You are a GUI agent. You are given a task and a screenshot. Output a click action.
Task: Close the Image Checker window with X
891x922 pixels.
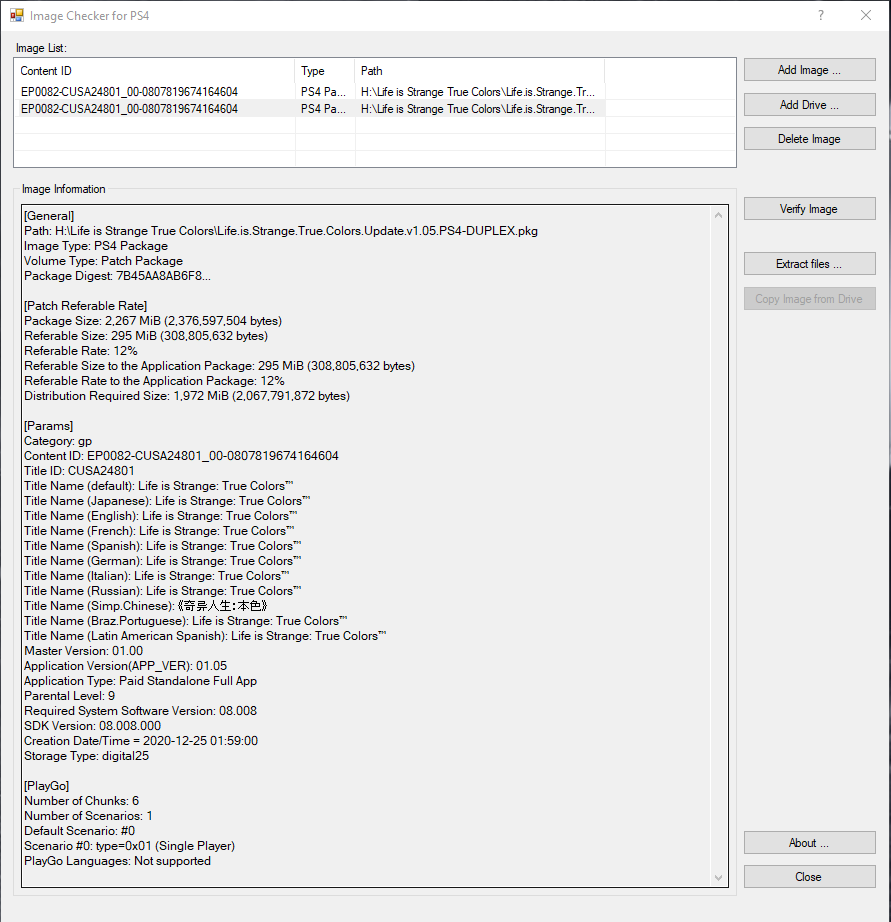(866, 15)
